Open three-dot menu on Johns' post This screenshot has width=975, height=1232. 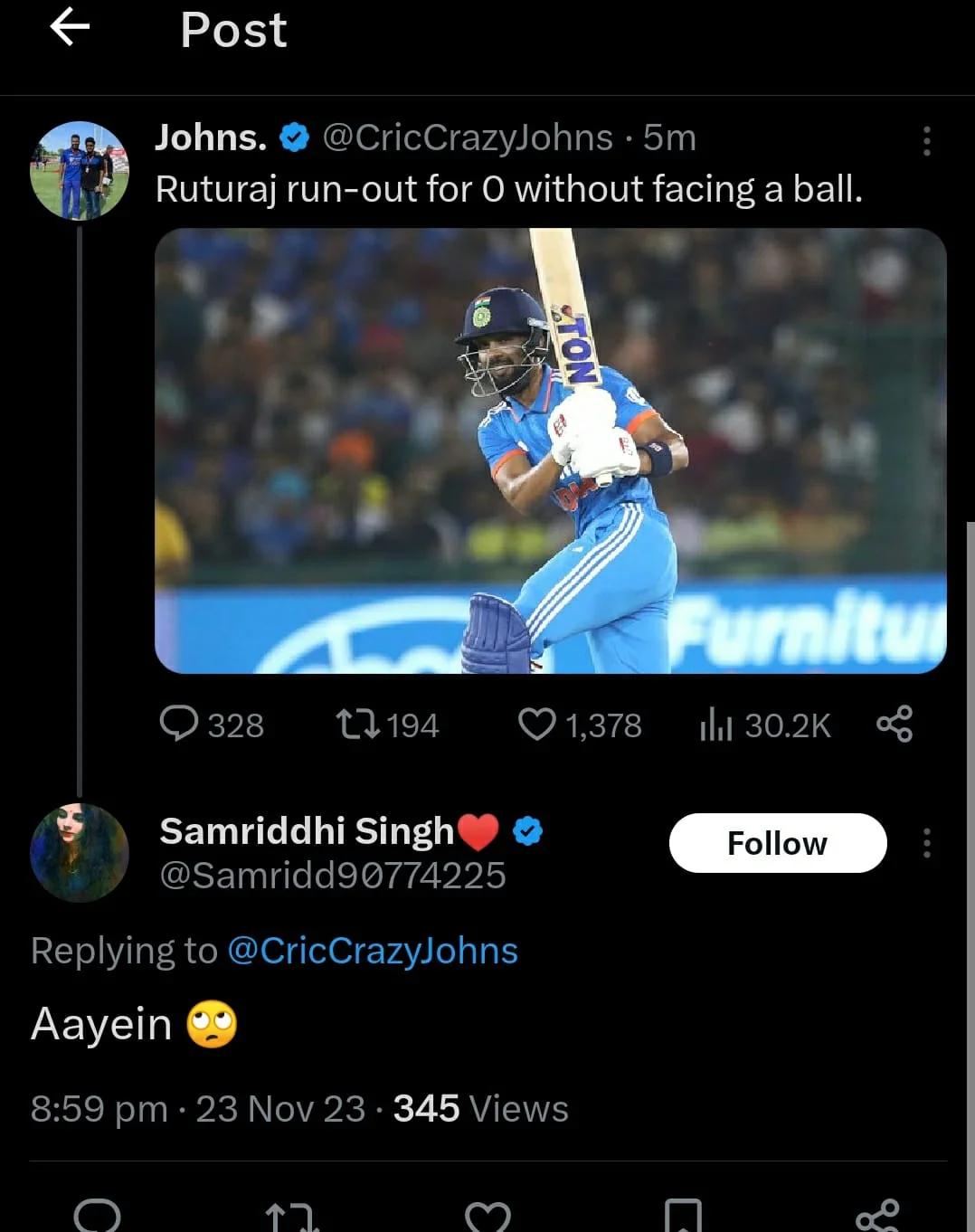(x=926, y=141)
